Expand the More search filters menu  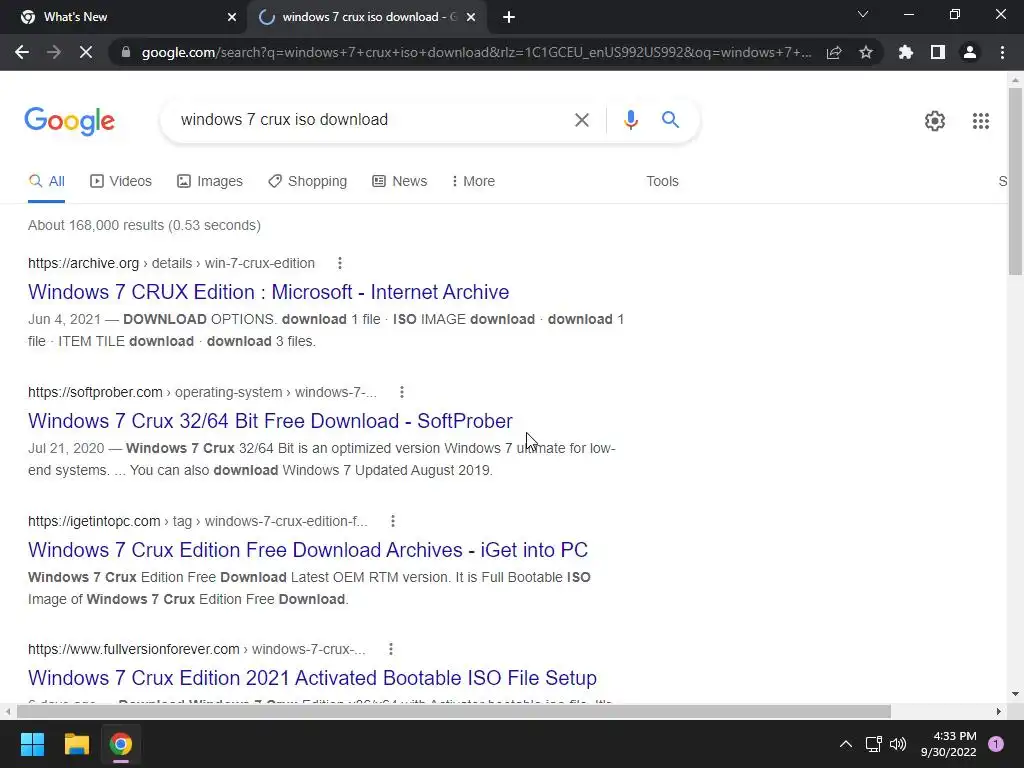click(473, 181)
